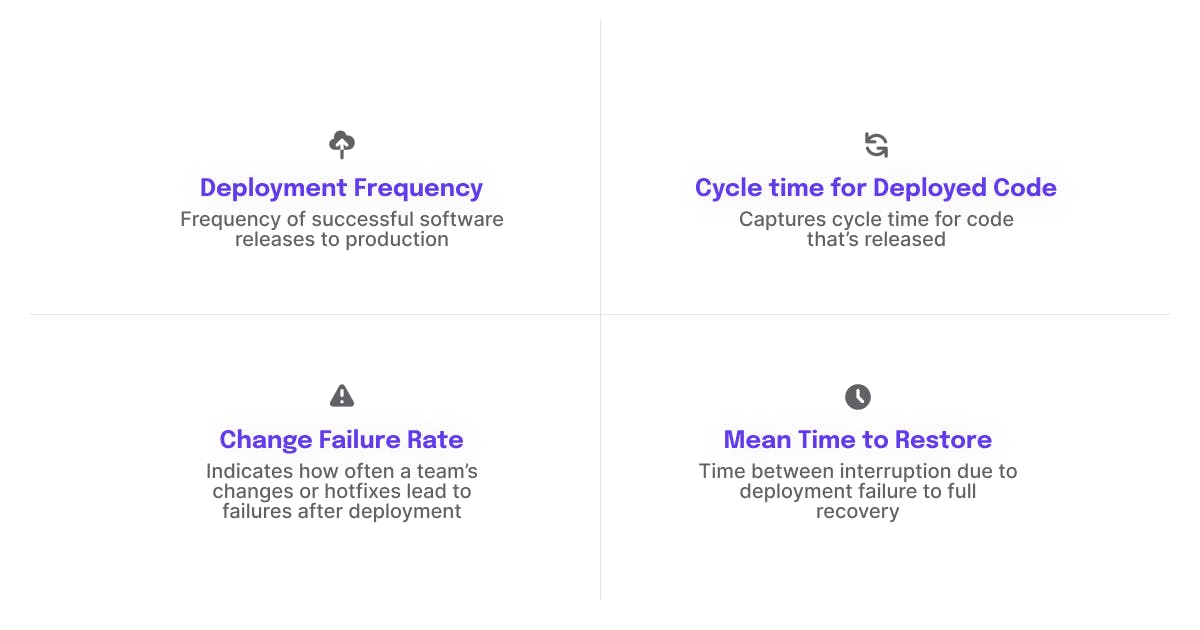Click the clock icon
Image resolution: width=1200 pixels, height=630 pixels.
(857, 396)
